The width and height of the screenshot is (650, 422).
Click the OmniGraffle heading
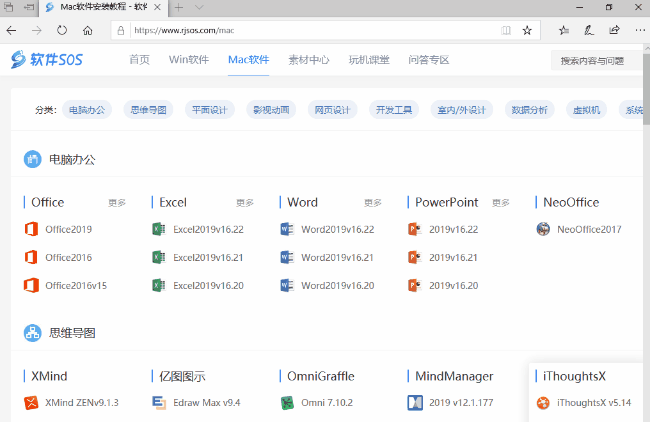click(x=320, y=376)
